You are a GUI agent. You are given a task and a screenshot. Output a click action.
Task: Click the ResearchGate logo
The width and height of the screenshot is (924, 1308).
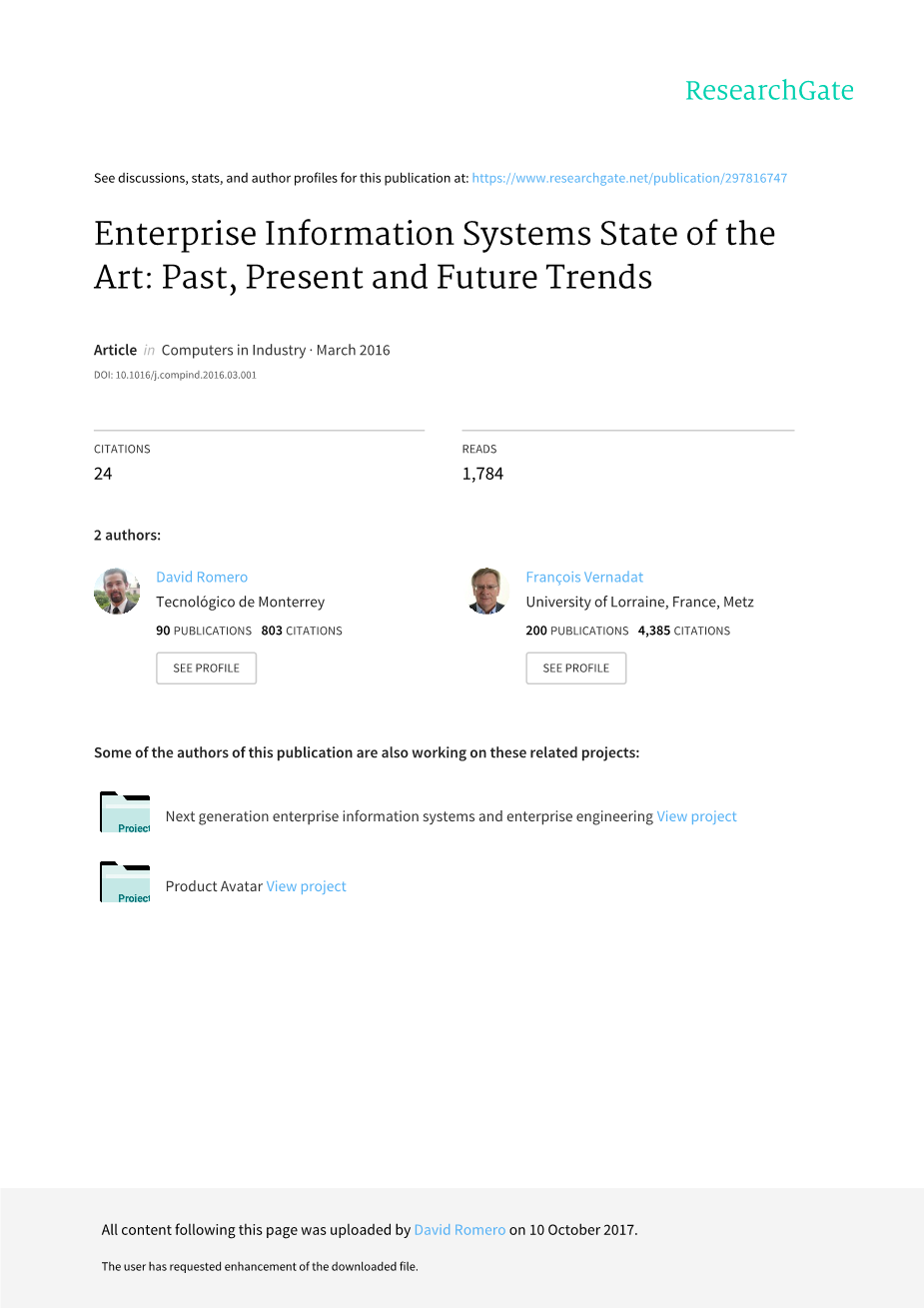[x=768, y=91]
